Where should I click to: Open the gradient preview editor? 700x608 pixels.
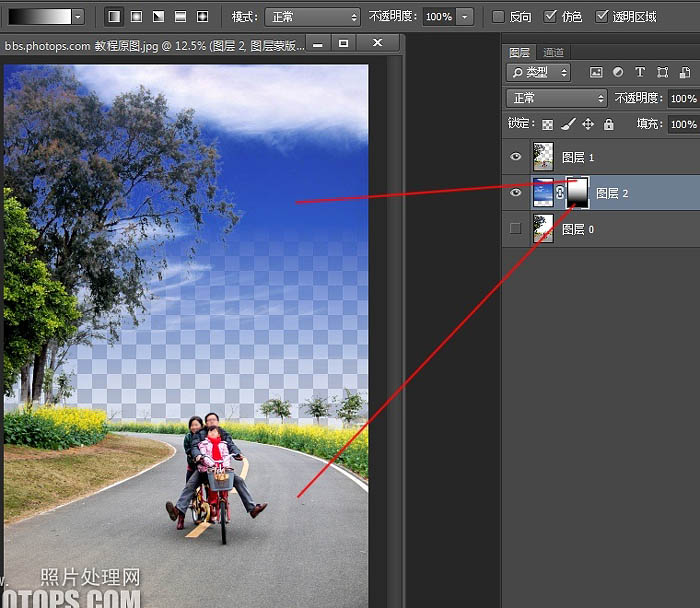pyautogui.click(x=40, y=17)
